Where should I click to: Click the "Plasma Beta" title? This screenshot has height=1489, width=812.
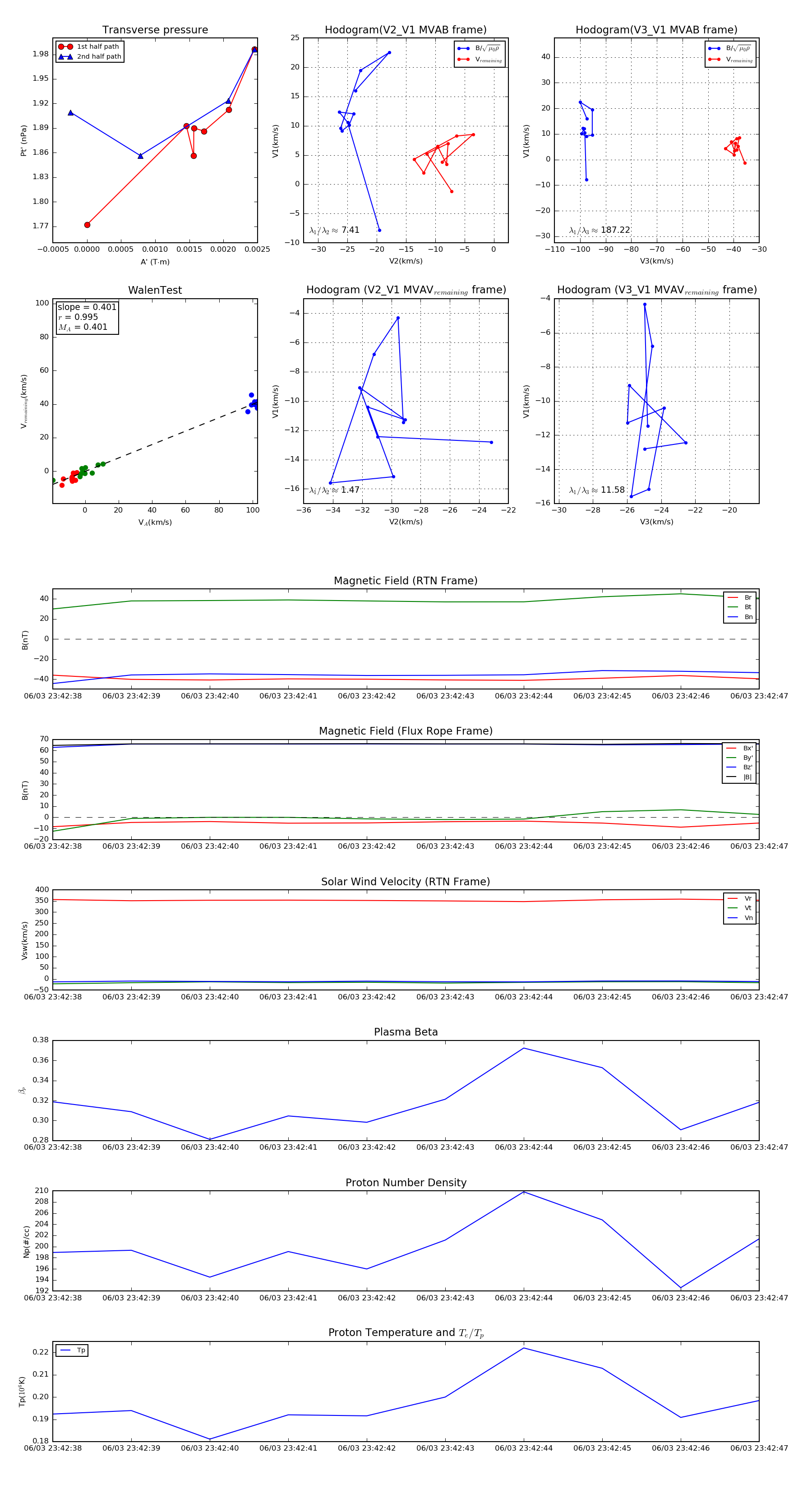pos(406,1032)
